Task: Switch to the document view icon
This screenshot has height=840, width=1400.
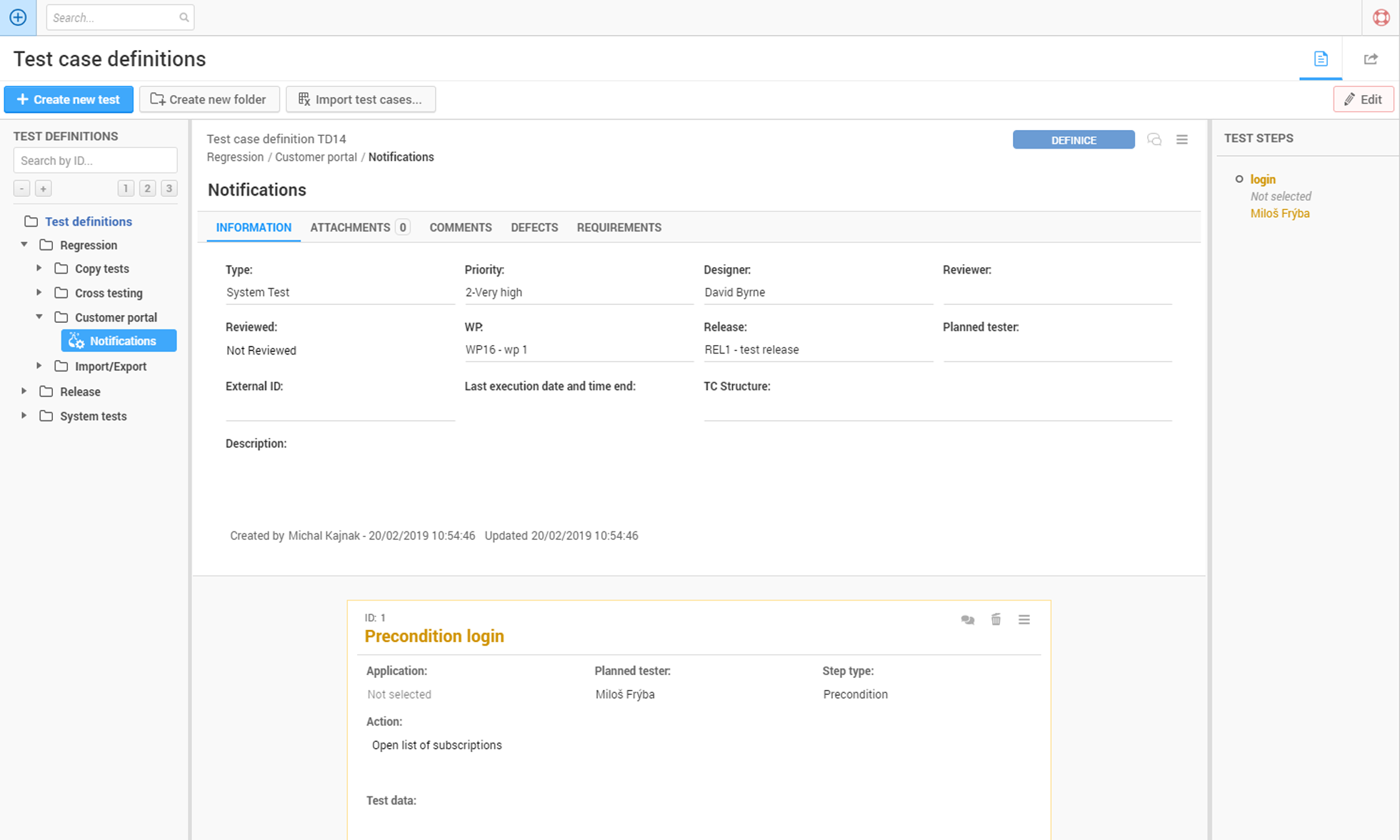Action: 1320,59
